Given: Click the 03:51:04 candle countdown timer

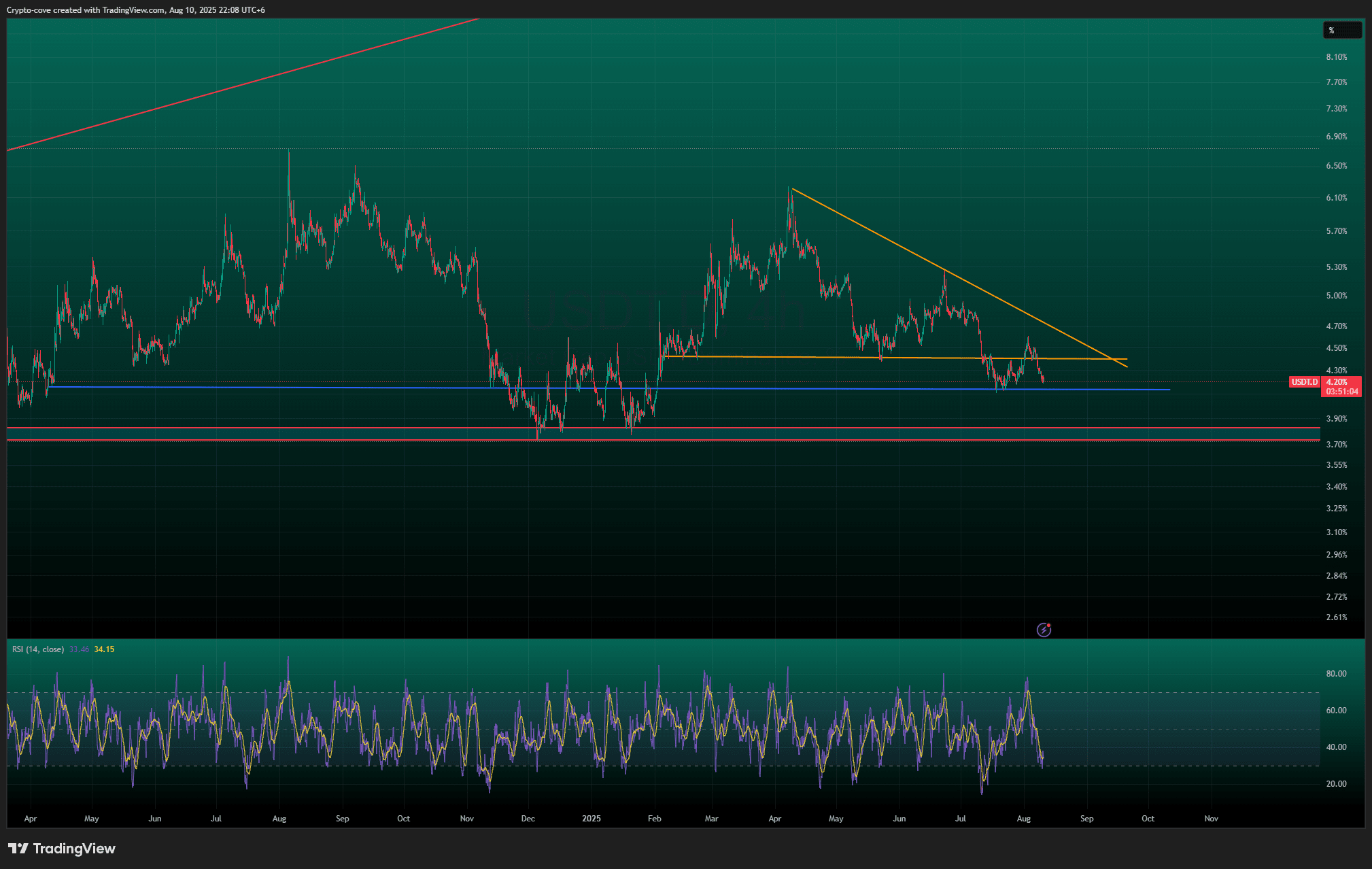Looking at the screenshot, I should [1341, 392].
